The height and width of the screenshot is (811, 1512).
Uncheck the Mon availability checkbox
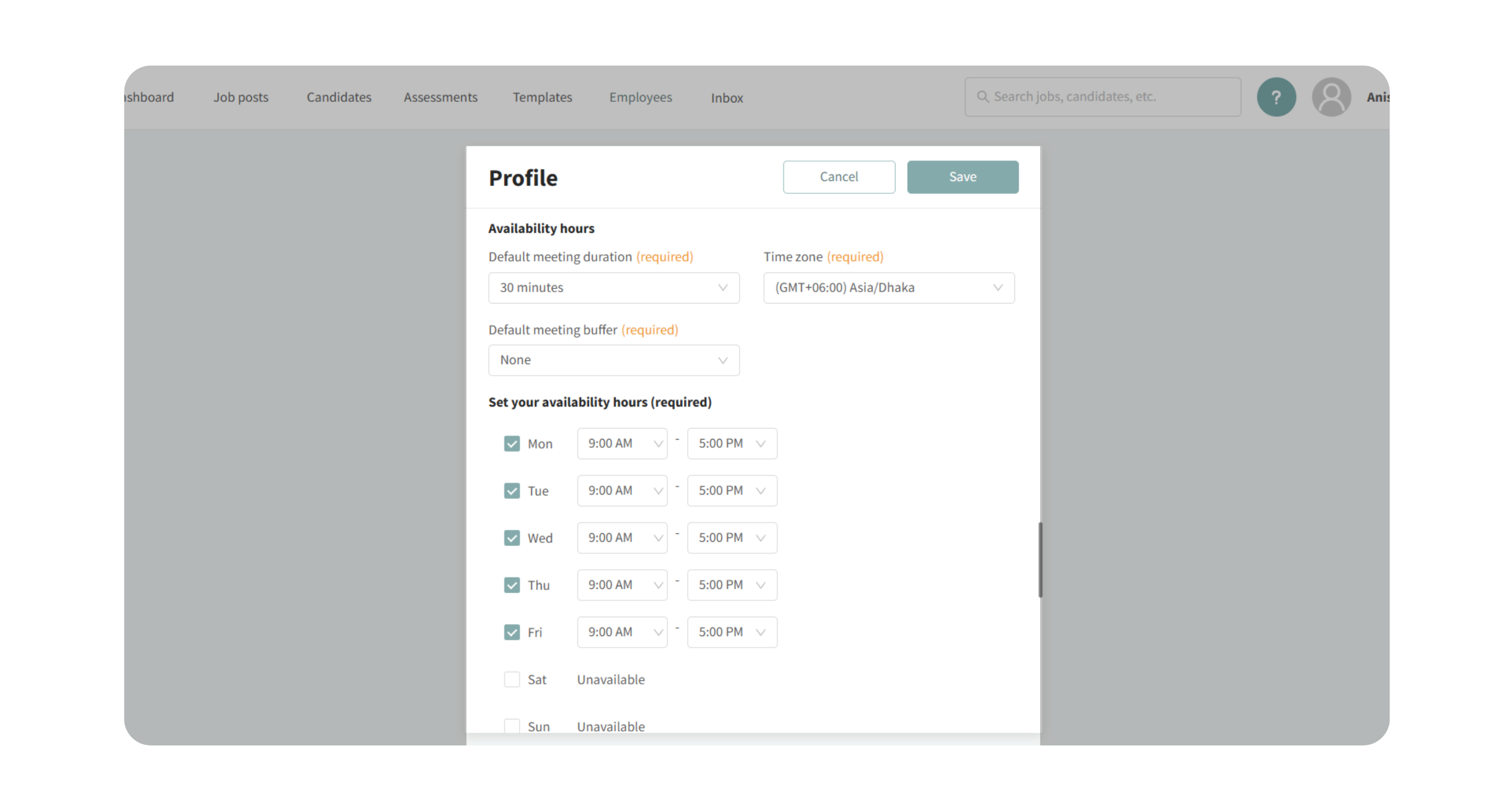pos(512,444)
